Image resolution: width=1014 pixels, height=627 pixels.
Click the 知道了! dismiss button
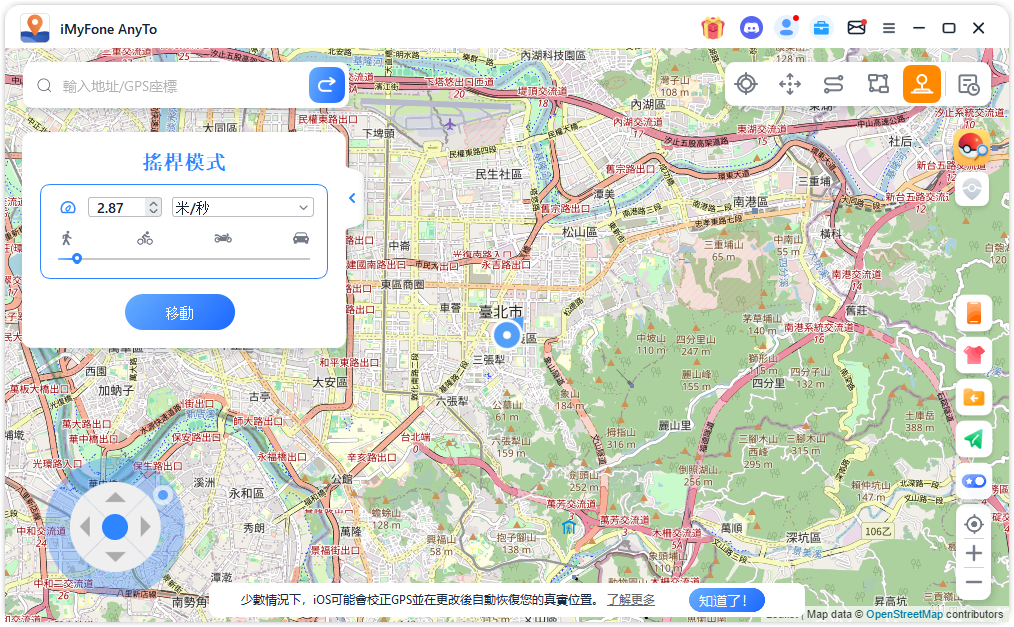(x=727, y=600)
